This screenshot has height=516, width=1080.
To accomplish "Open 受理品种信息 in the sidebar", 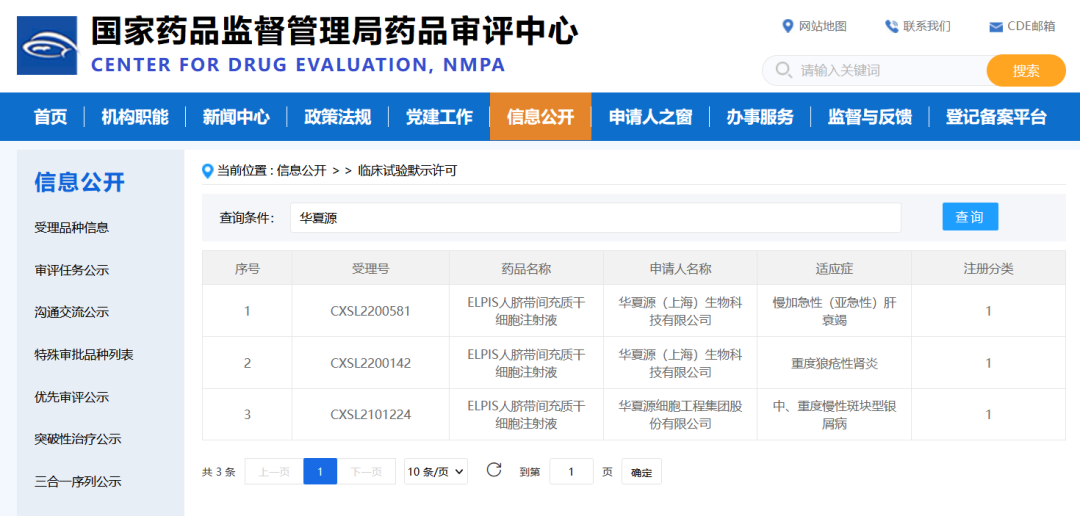I will point(72,227).
